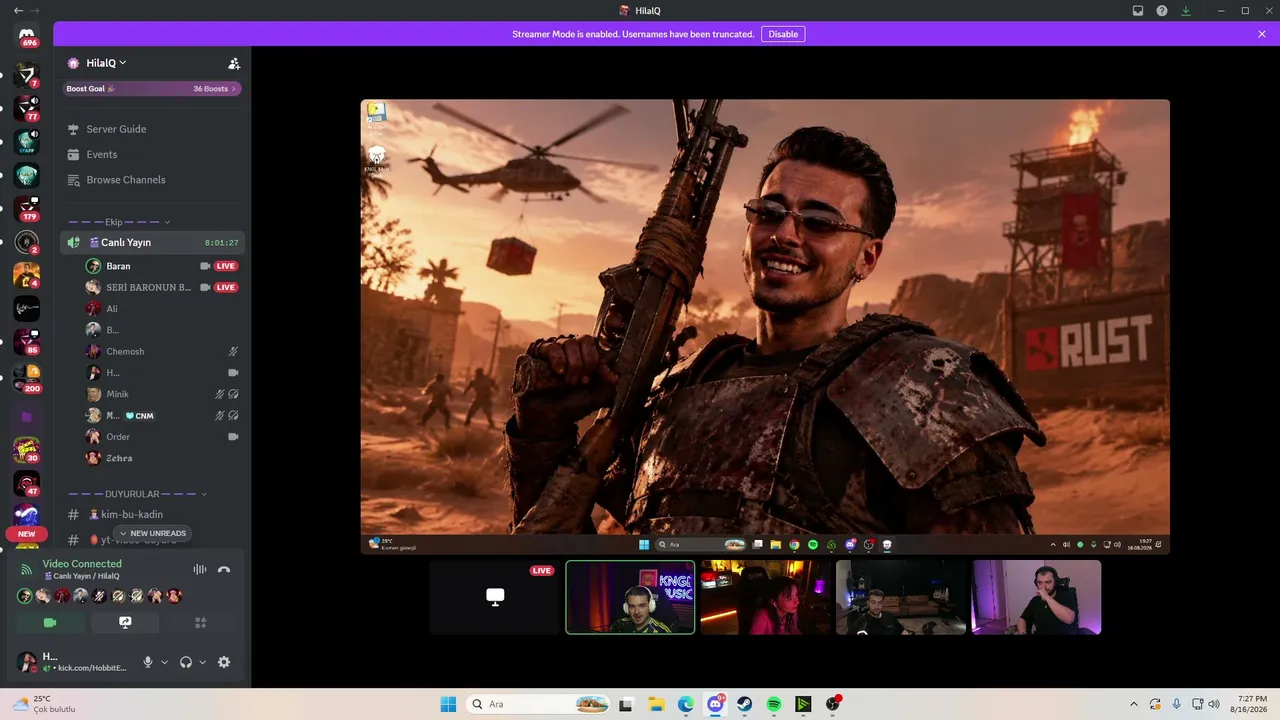Screen dimensions: 1280x720
Task: Select the LIVE screen share tile
Action: [x=495, y=597]
